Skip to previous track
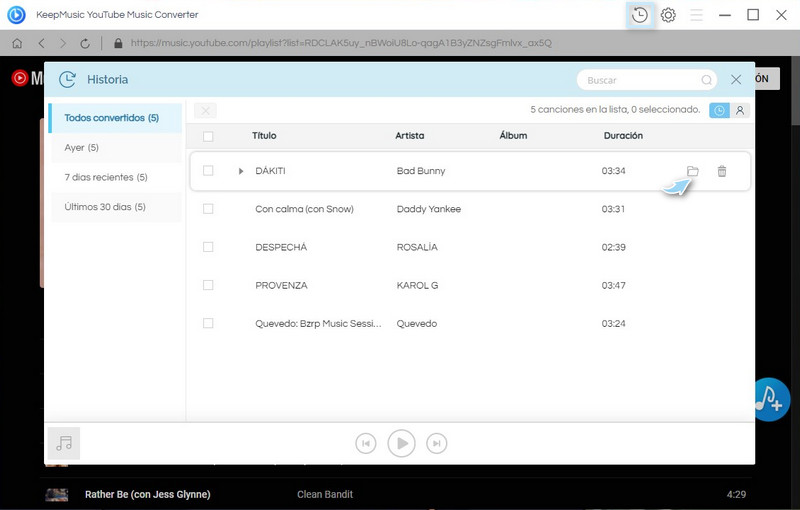Image resolution: width=800 pixels, height=510 pixels. click(x=366, y=443)
